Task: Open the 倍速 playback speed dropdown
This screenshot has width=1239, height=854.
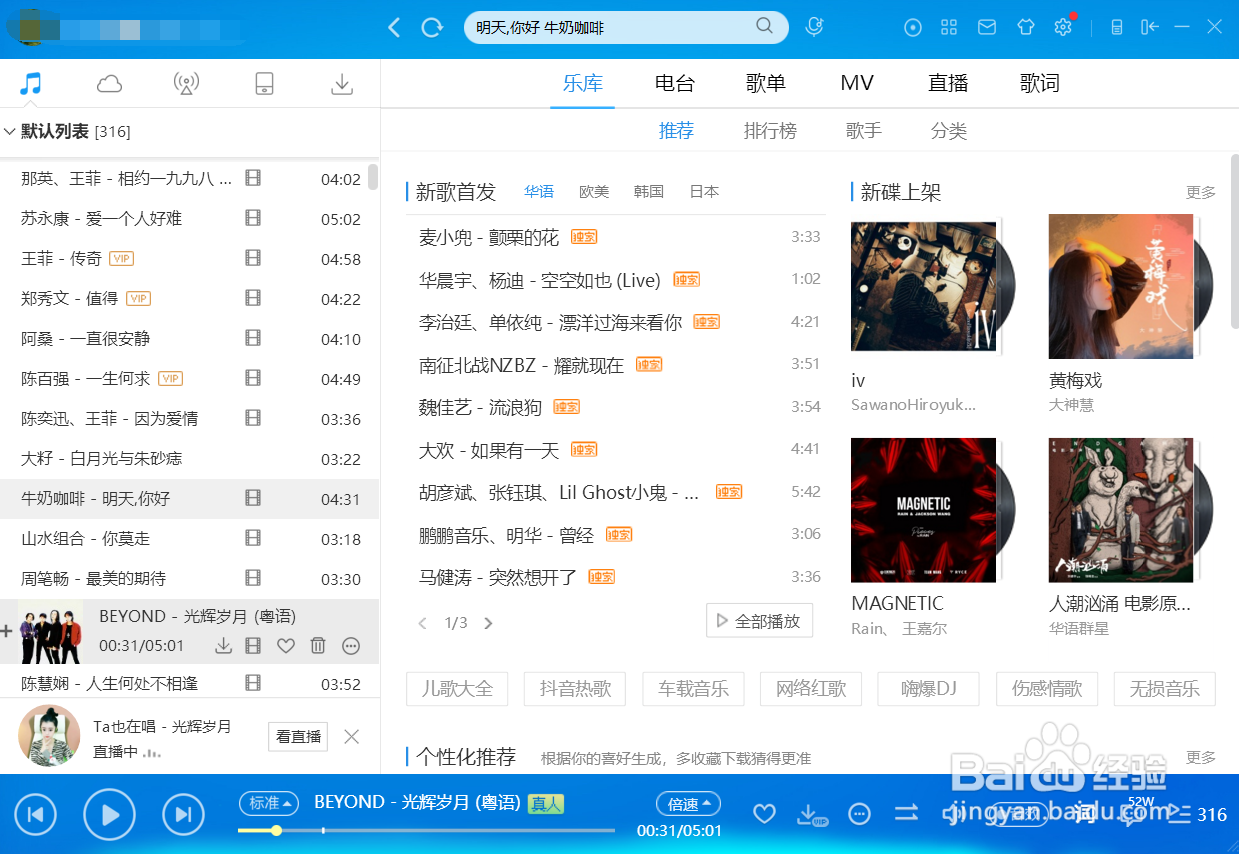Action: 688,804
